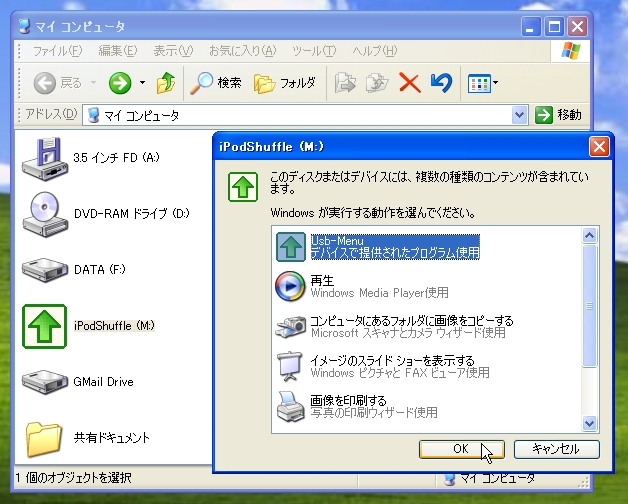Open the Edit (編集) menu

coord(118,51)
